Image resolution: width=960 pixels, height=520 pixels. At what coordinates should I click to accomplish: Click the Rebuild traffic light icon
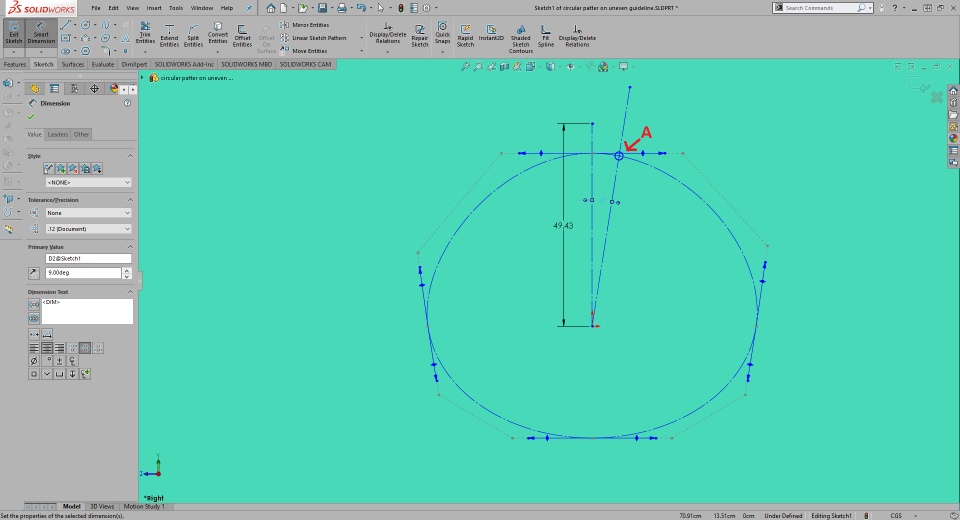click(400, 8)
